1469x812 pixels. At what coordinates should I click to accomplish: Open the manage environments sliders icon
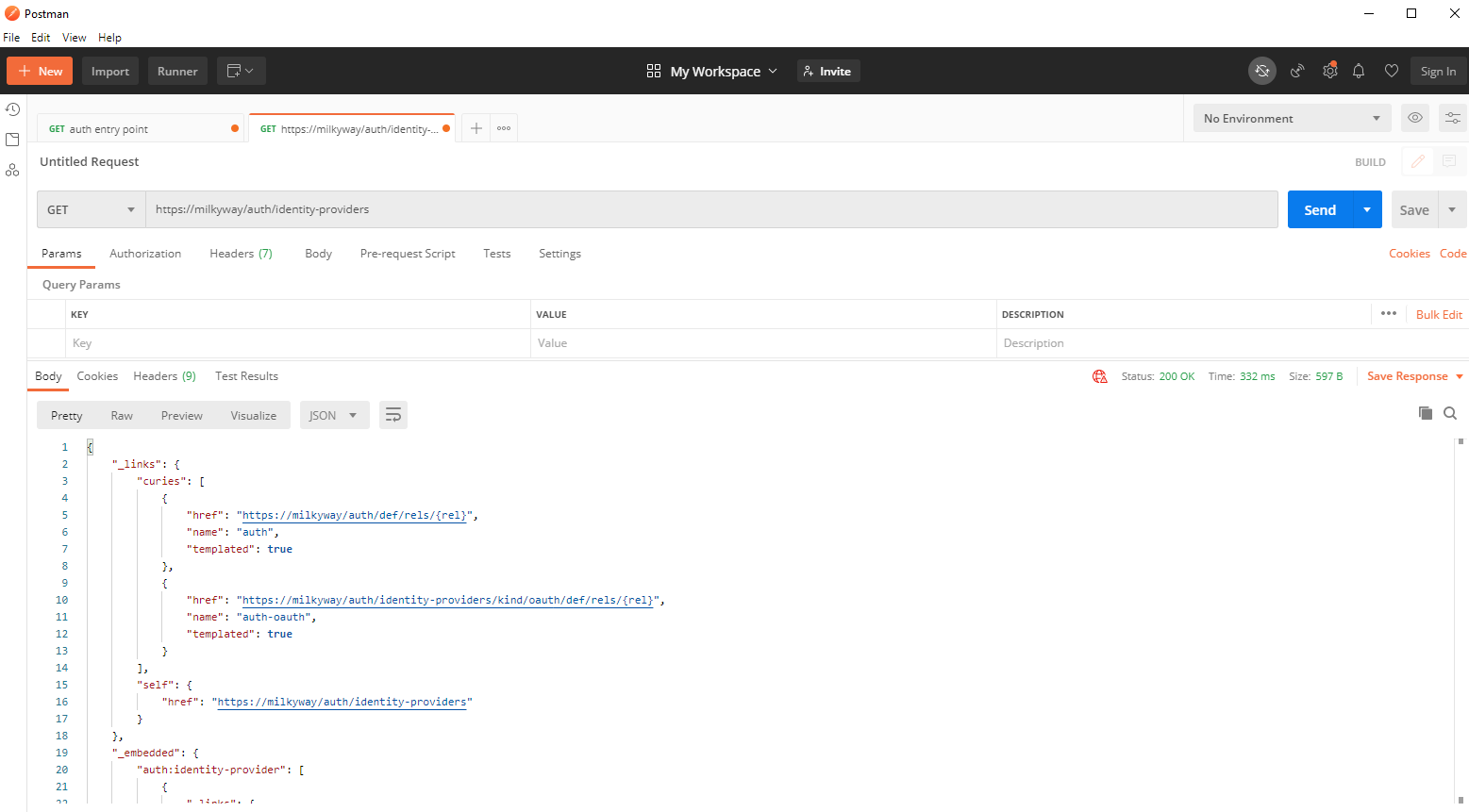pos(1453,118)
